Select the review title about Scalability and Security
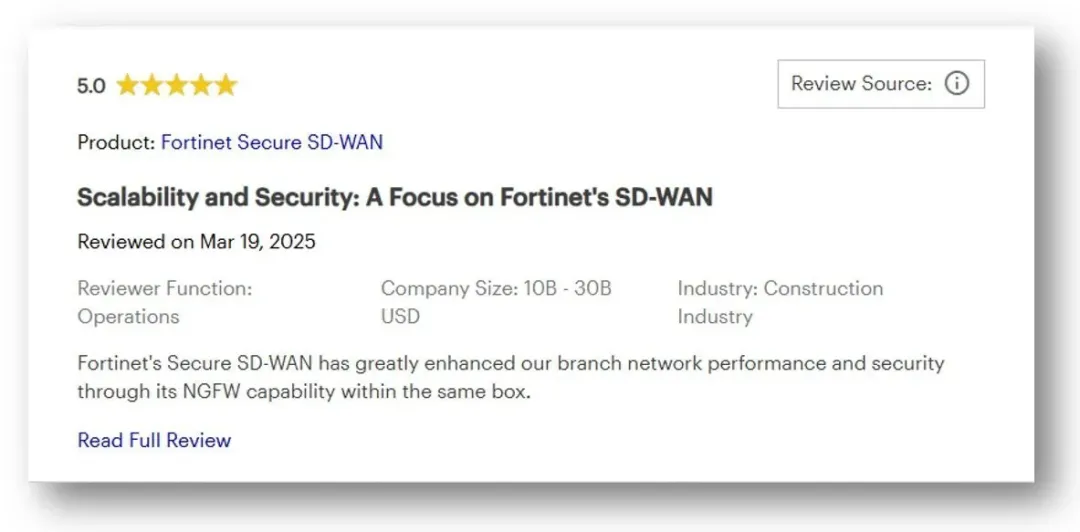The height and width of the screenshot is (532, 1080). pos(394,197)
